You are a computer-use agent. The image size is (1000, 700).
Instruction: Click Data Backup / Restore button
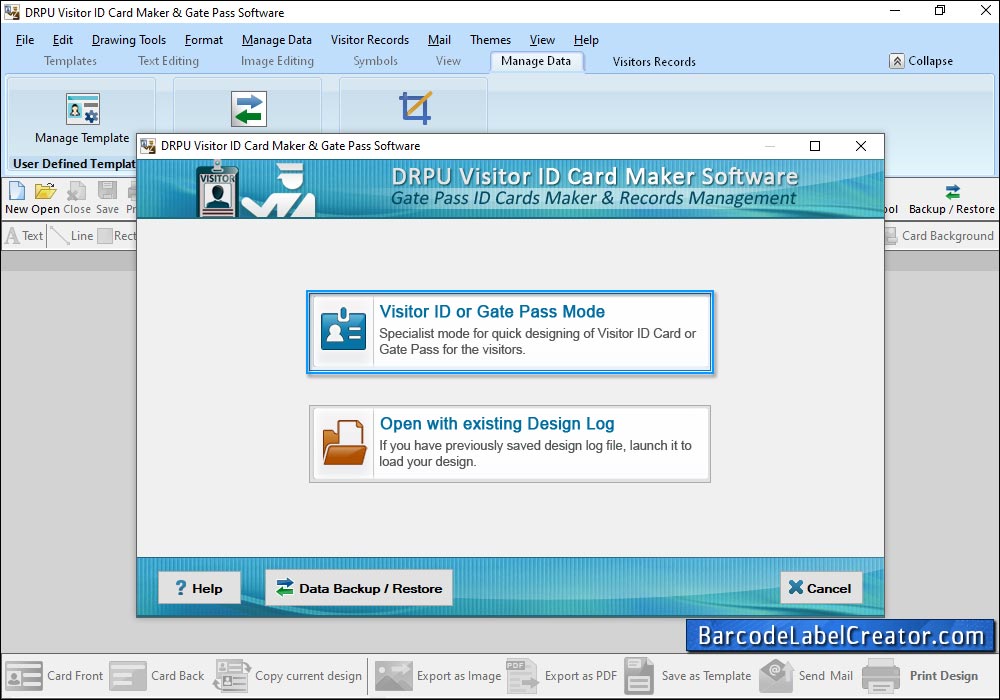(x=359, y=588)
